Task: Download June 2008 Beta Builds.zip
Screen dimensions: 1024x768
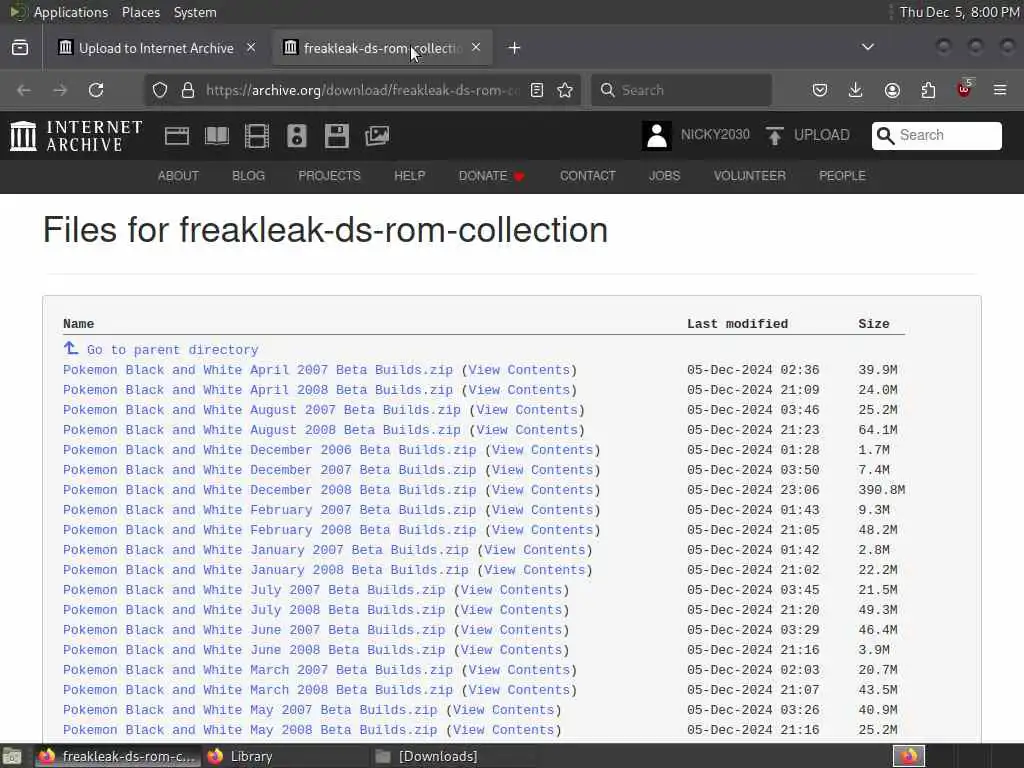Action: 254,650
